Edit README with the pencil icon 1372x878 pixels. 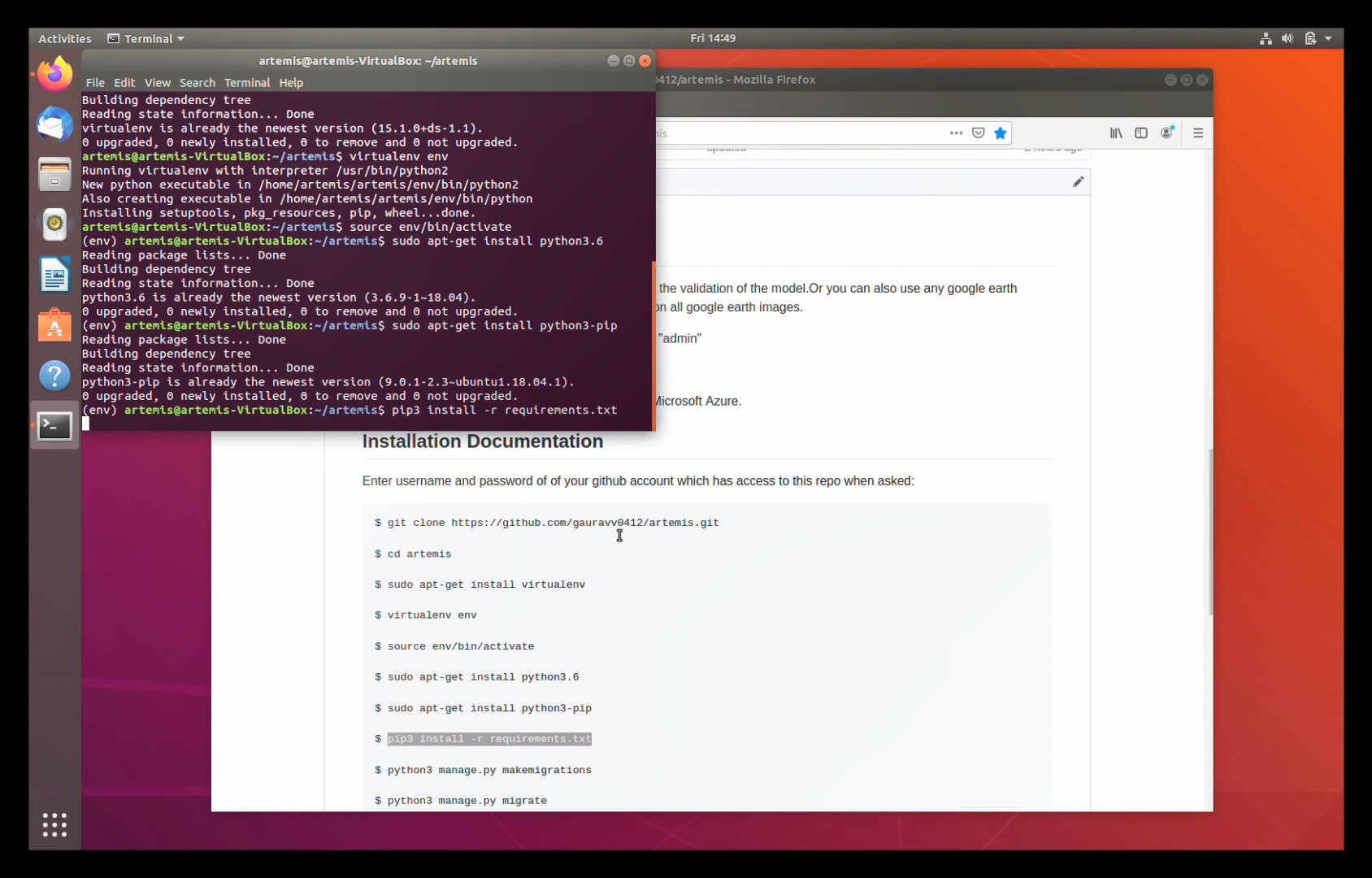[1078, 182]
